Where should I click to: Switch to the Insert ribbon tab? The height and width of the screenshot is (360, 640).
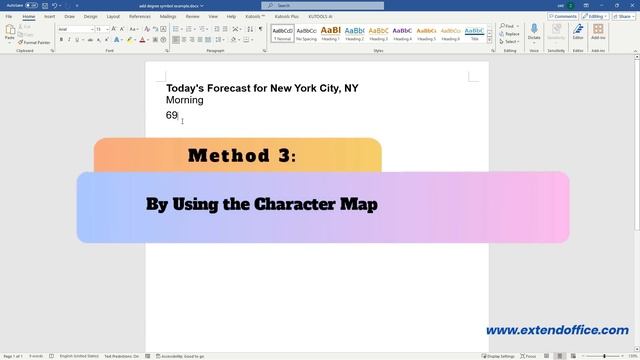click(49, 16)
